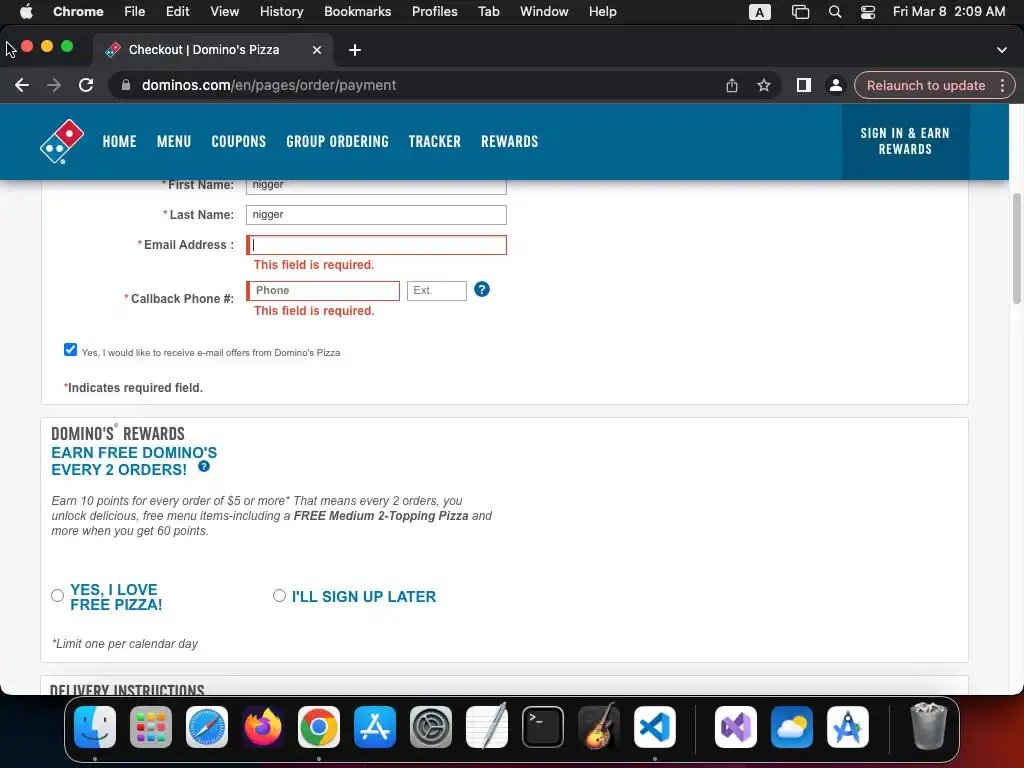Image resolution: width=1024 pixels, height=768 pixels.
Task: Click the Domino's logo icon
Action: tap(62, 141)
